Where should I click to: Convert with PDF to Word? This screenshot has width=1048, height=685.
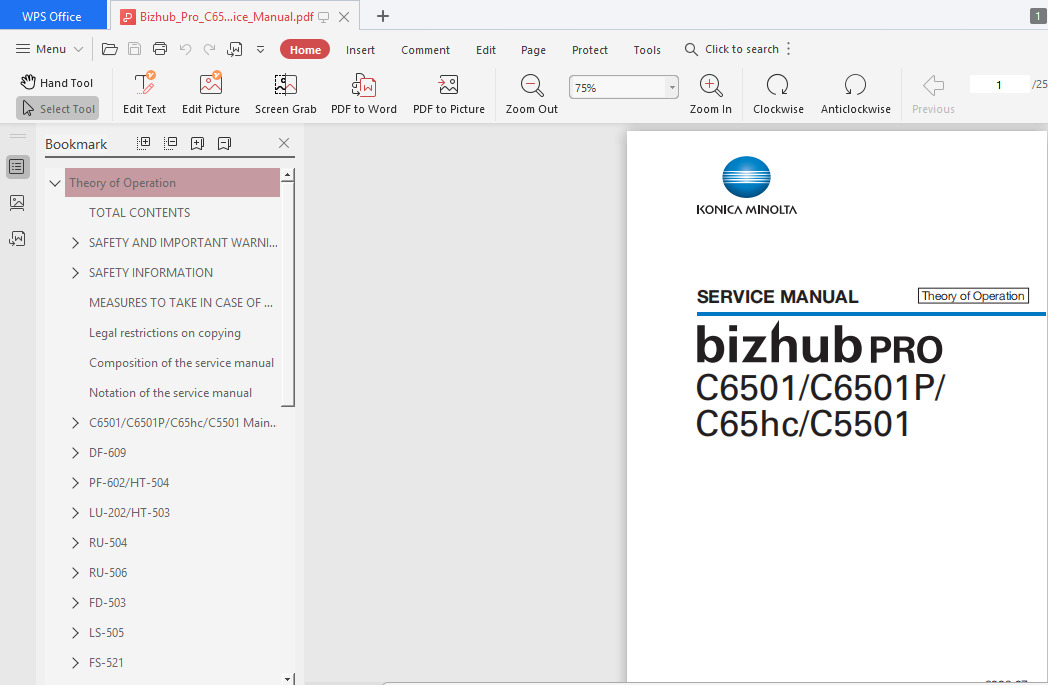pos(364,94)
